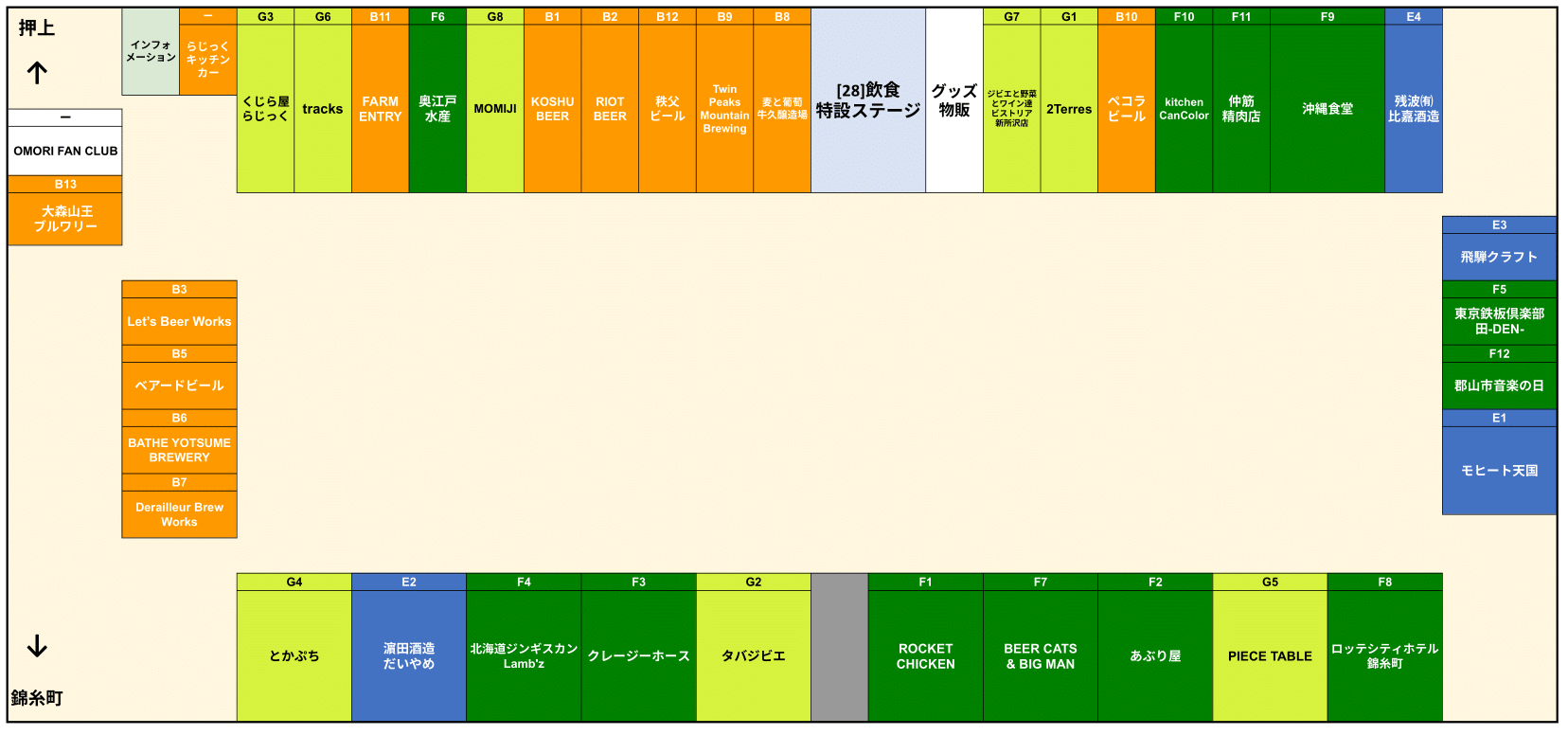This screenshot has height=735, width=1568.
Task: Click the Let's Beer Works booth
Action: pyautogui.click(x=179, y=322)
